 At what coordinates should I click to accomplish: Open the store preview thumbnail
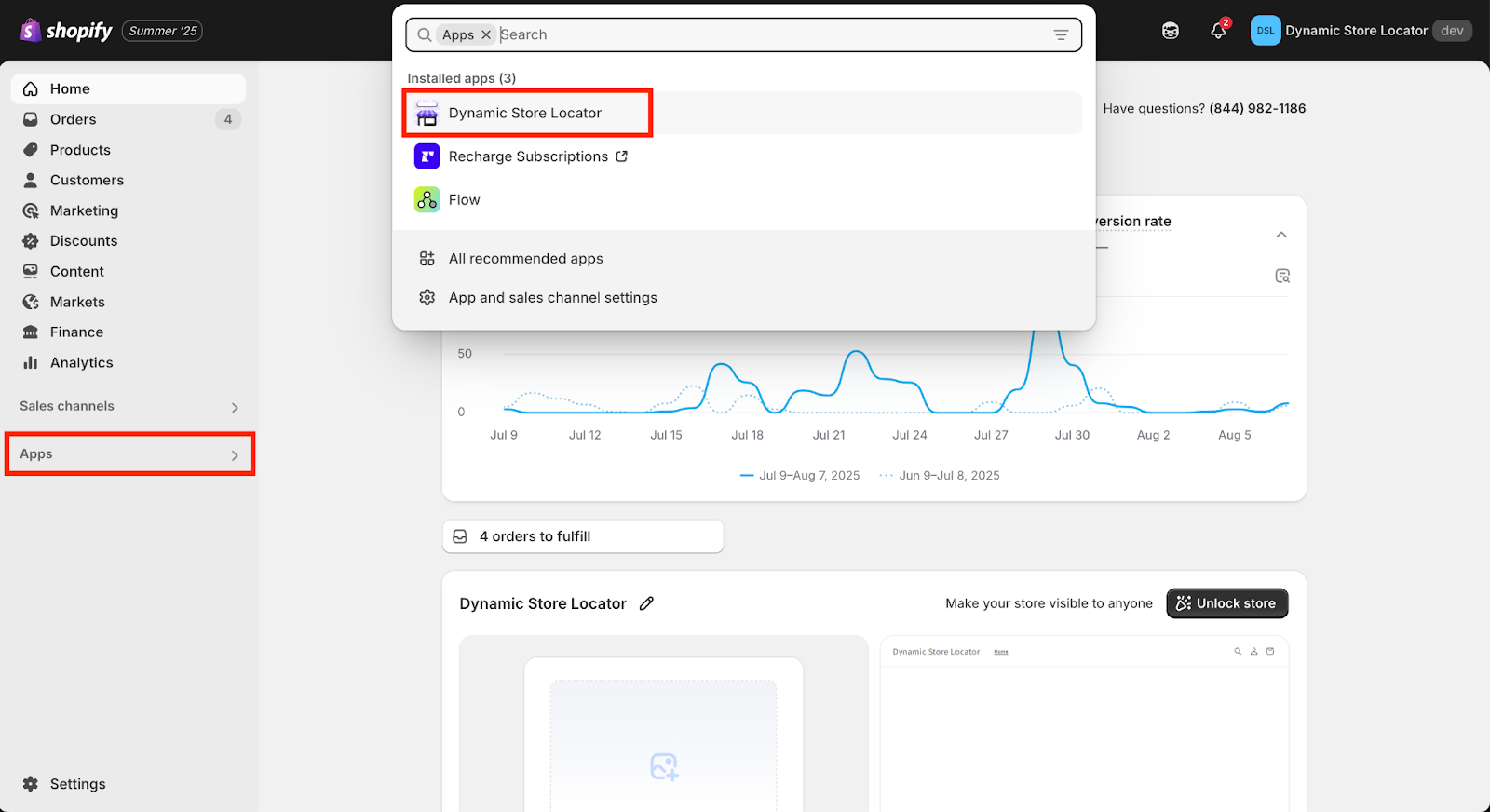[x=1084, y=724]
